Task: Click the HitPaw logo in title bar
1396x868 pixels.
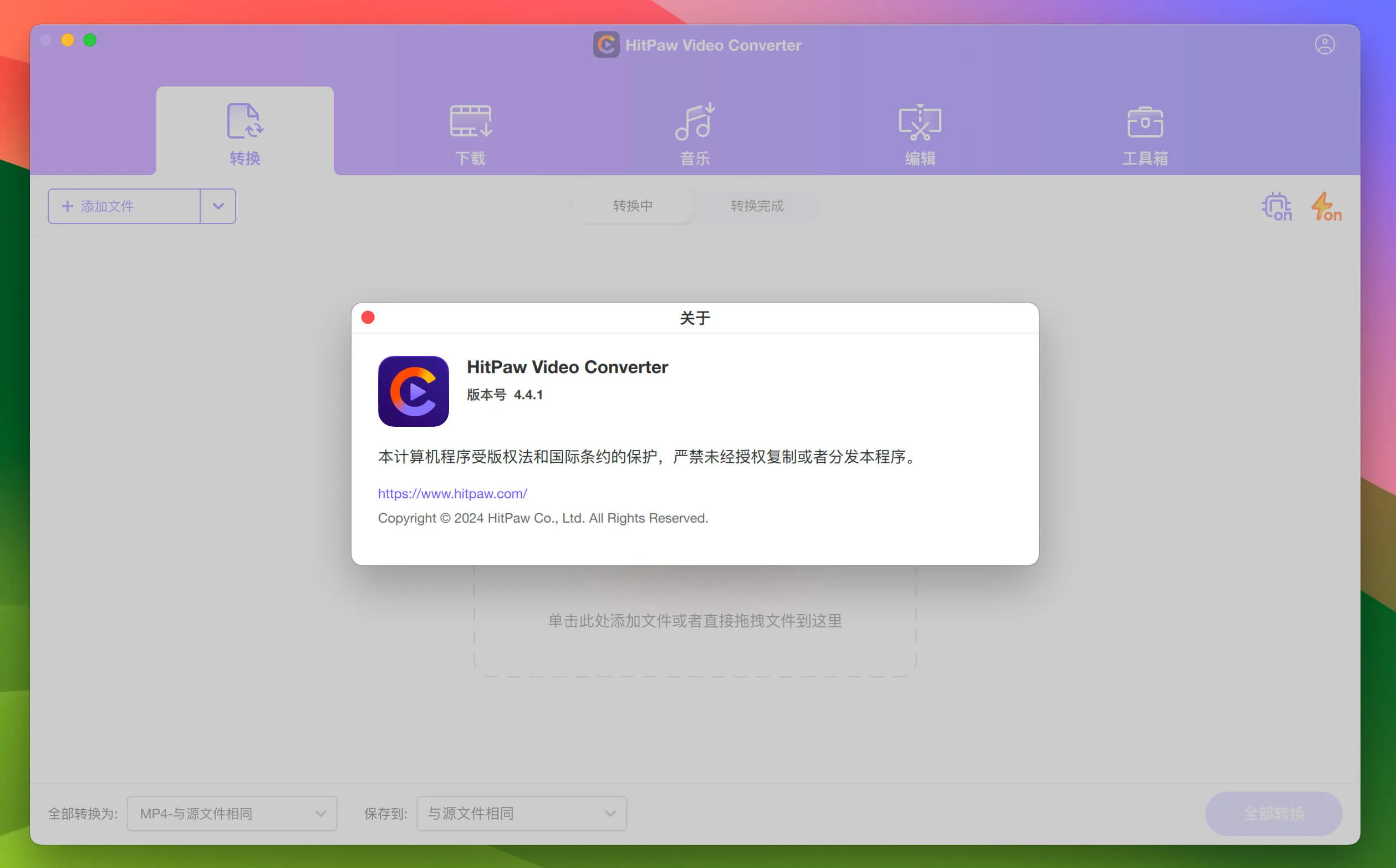Action: click(x=606, y=45)
